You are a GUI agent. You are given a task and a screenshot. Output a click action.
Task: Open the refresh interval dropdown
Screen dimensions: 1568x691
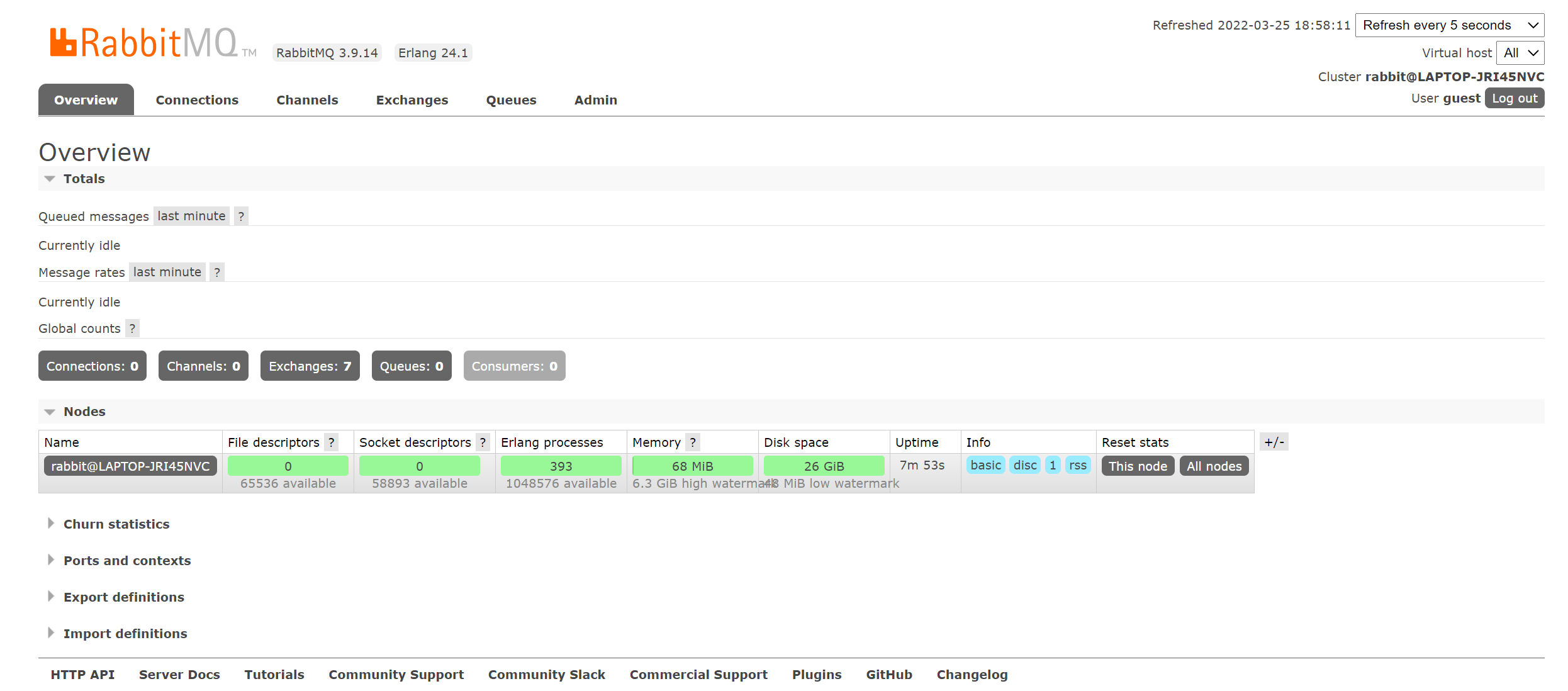pos(1450,25)
